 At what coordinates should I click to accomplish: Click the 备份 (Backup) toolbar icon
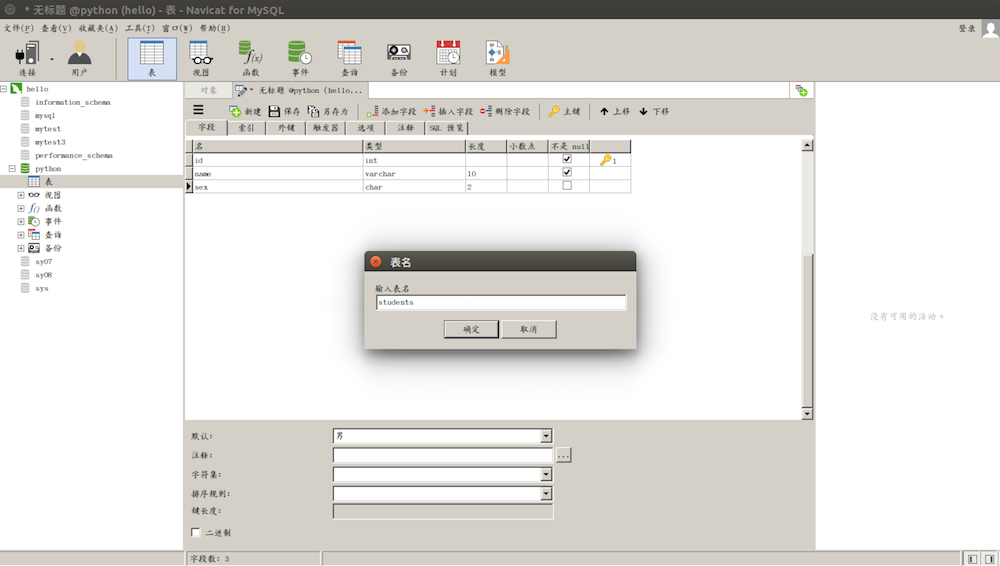point(399,58)
